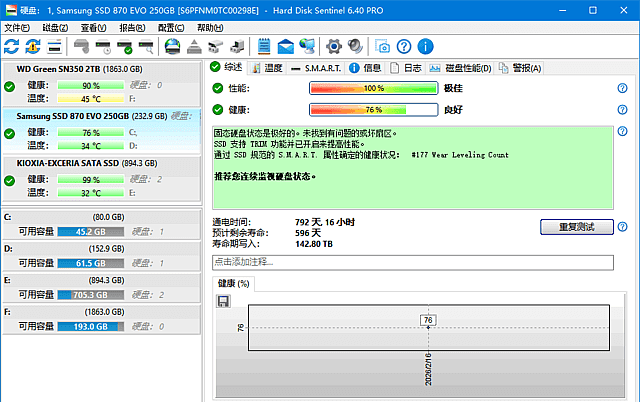Viewport: 640px width, 402px height.
Task: Click the eject triangle toolbar icon
Action: [x=194, y=47]
